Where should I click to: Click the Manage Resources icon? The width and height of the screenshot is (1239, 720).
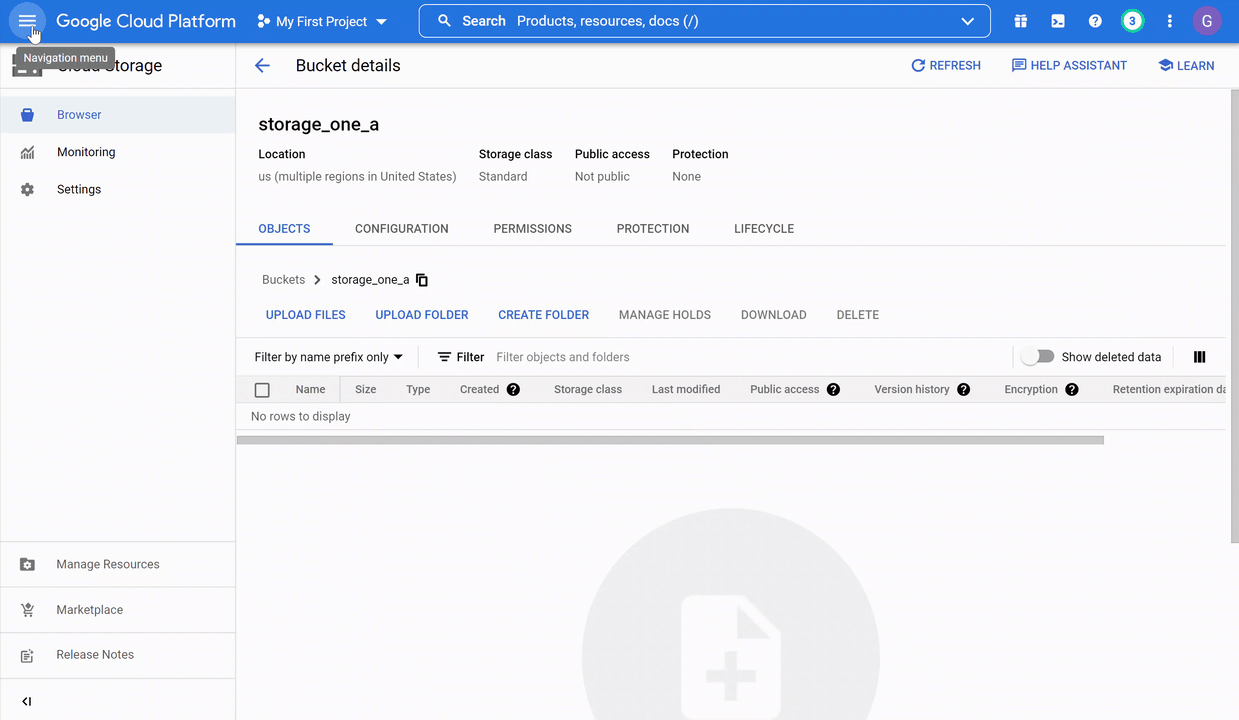pyautogui.click(x=27, y=564)
